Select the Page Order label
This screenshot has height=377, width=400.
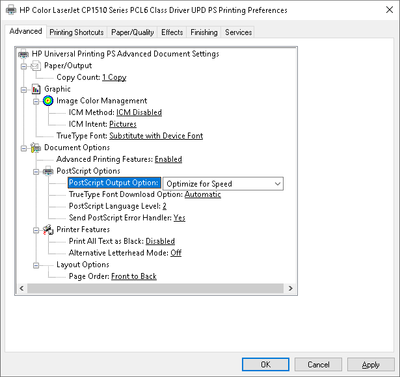(x=89, y=276)
